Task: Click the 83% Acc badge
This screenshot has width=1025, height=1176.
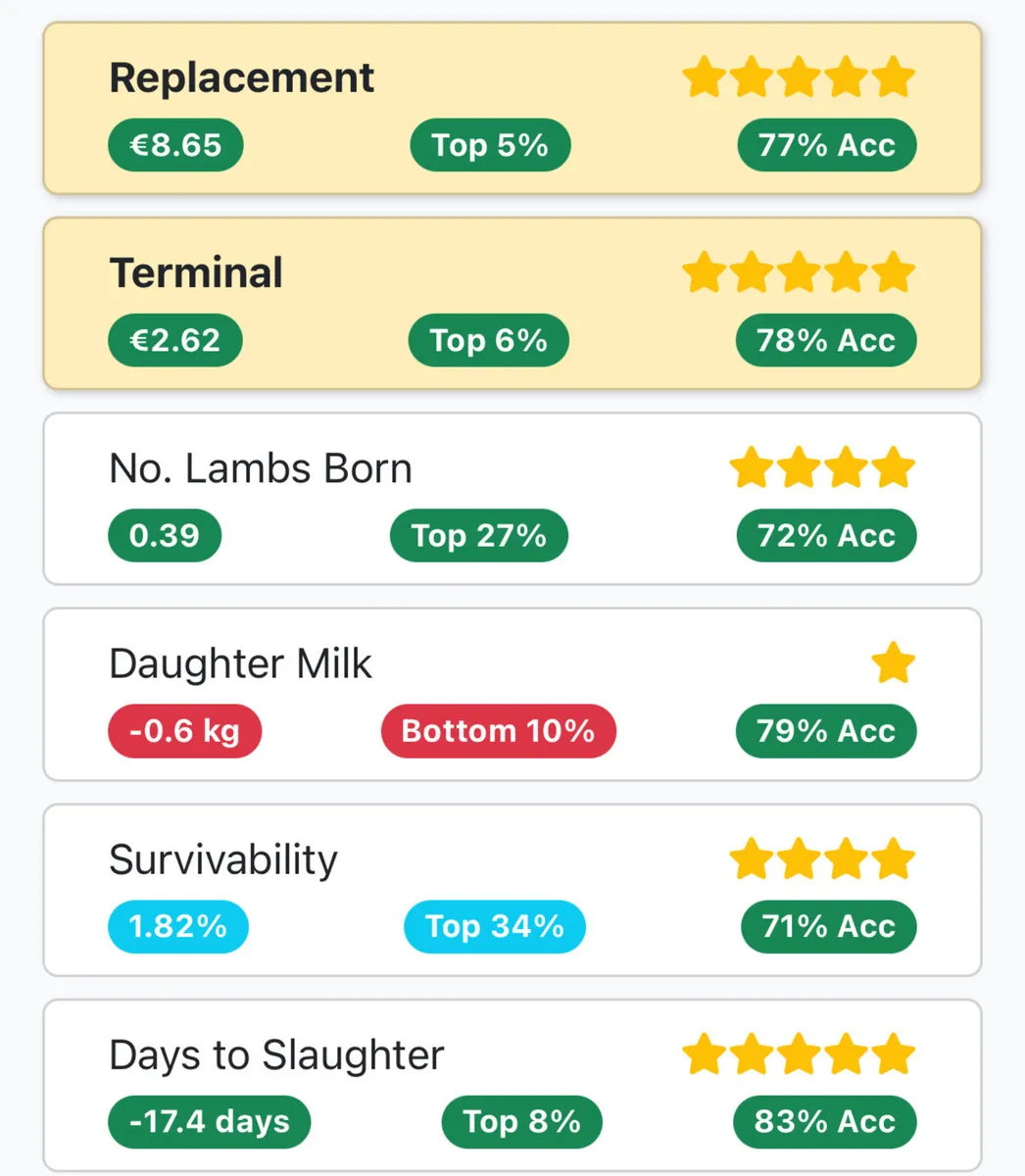Action: [x=824, y=1121]
